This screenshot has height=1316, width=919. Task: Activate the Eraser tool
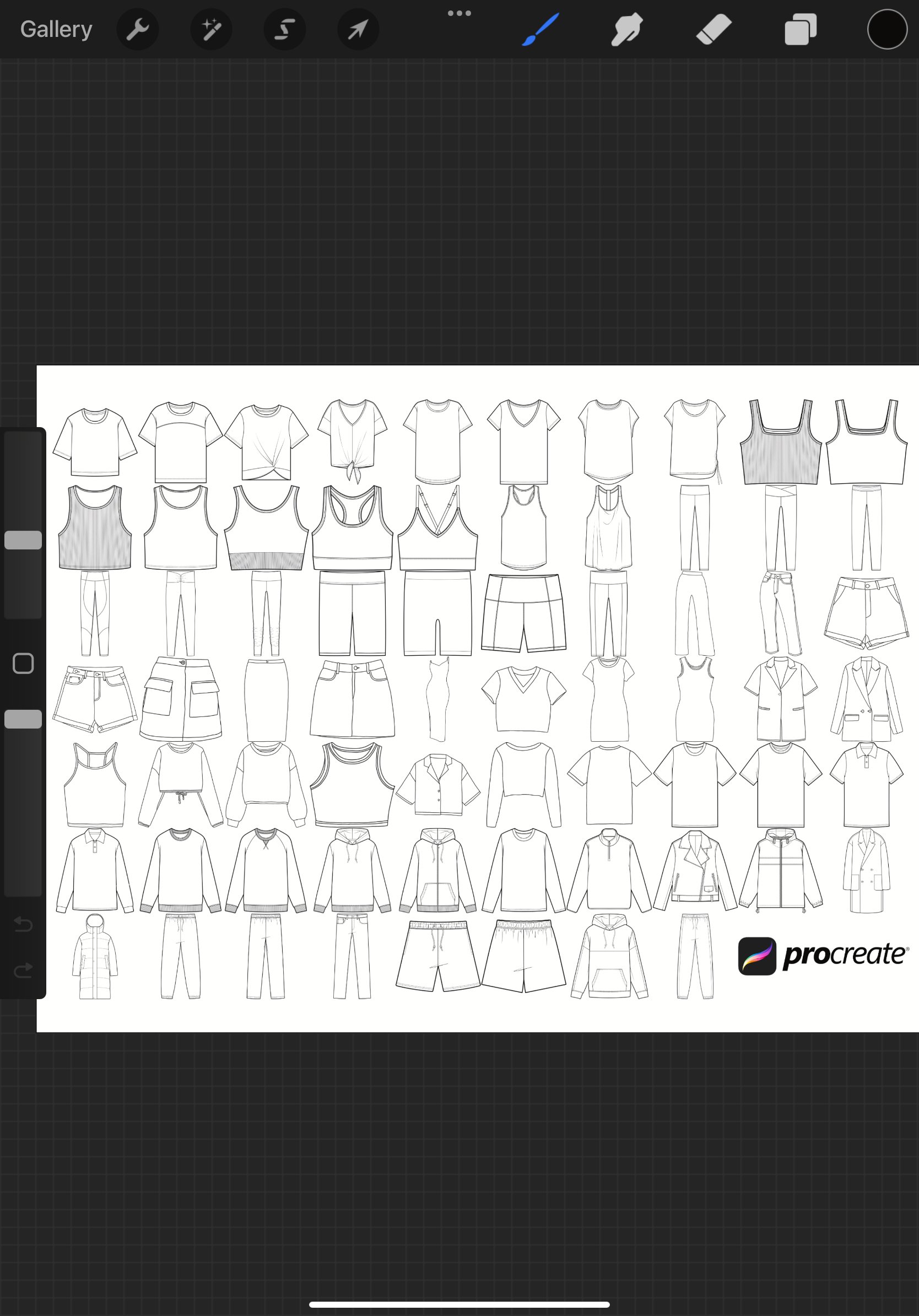coord(712,29)
